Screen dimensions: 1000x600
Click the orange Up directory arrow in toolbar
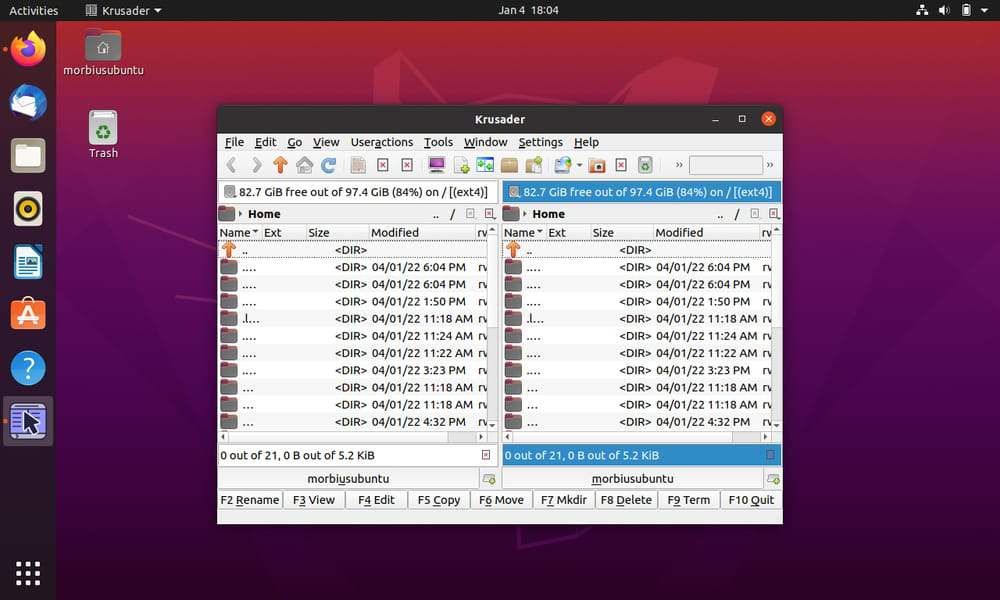pos(280,165)
